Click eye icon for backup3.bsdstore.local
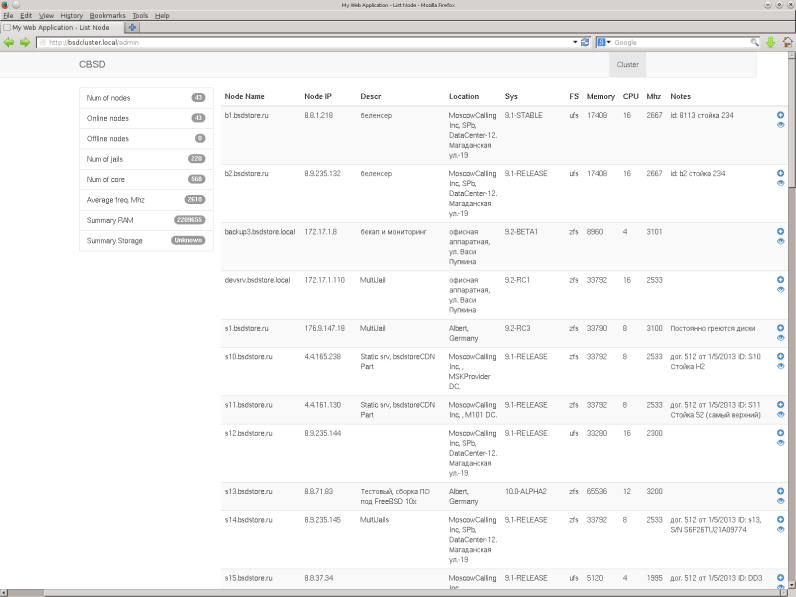 point(780,242)
